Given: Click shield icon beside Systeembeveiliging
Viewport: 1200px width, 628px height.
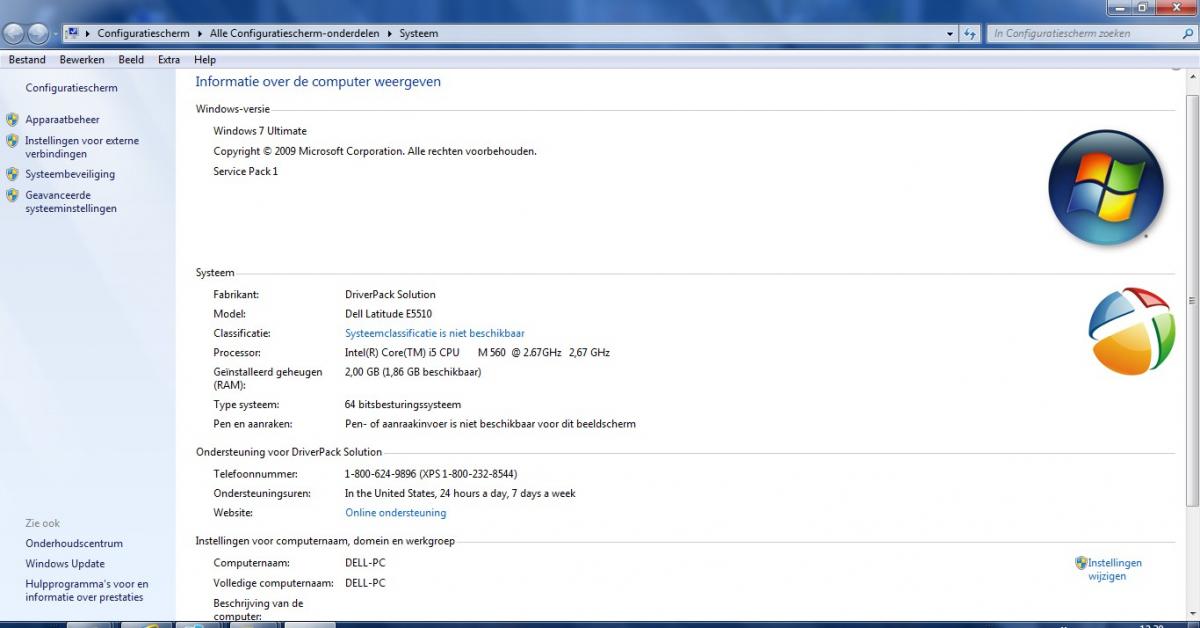Looking at the screenshot, I should [x=12, y=174].
